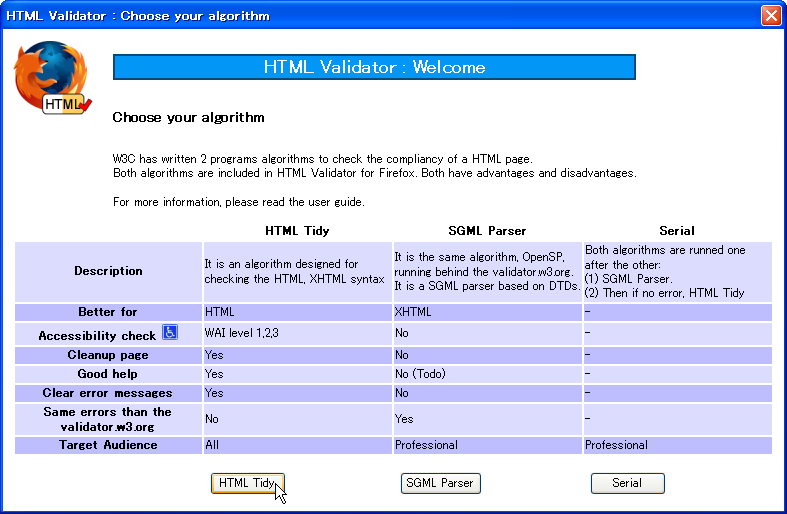This screenshot has height=514, width=787.
Task: Click the 'Clear error messages' row label
Action: pos(107,393)
